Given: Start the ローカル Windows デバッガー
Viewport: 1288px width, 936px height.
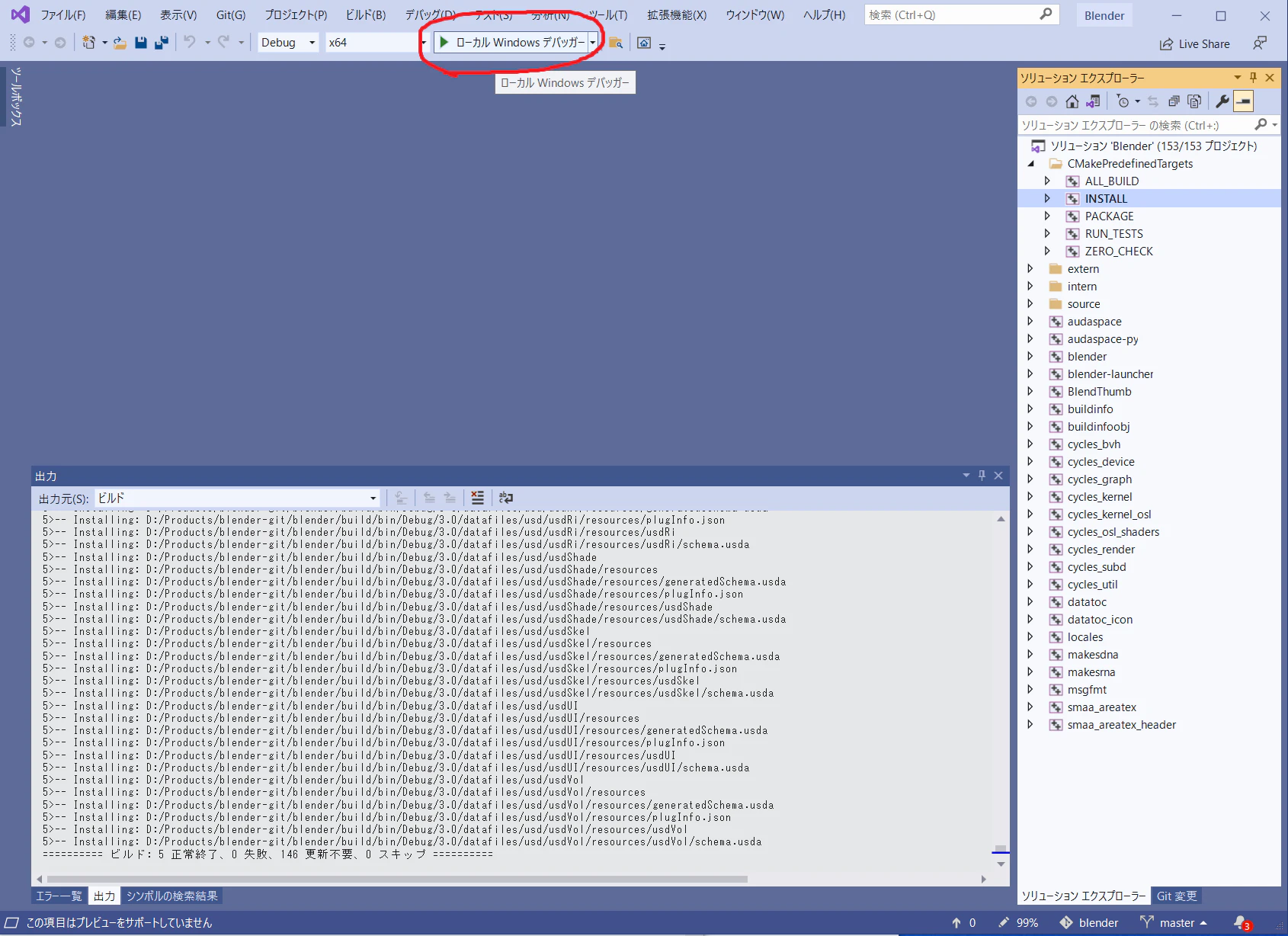Looking at the screenshot, I should 511,43.
